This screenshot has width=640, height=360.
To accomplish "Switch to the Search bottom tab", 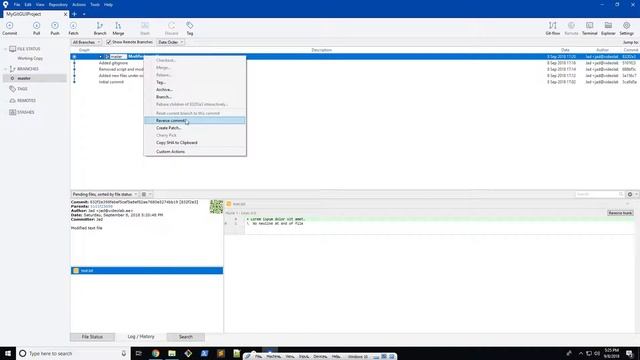I will pos(186,337).
